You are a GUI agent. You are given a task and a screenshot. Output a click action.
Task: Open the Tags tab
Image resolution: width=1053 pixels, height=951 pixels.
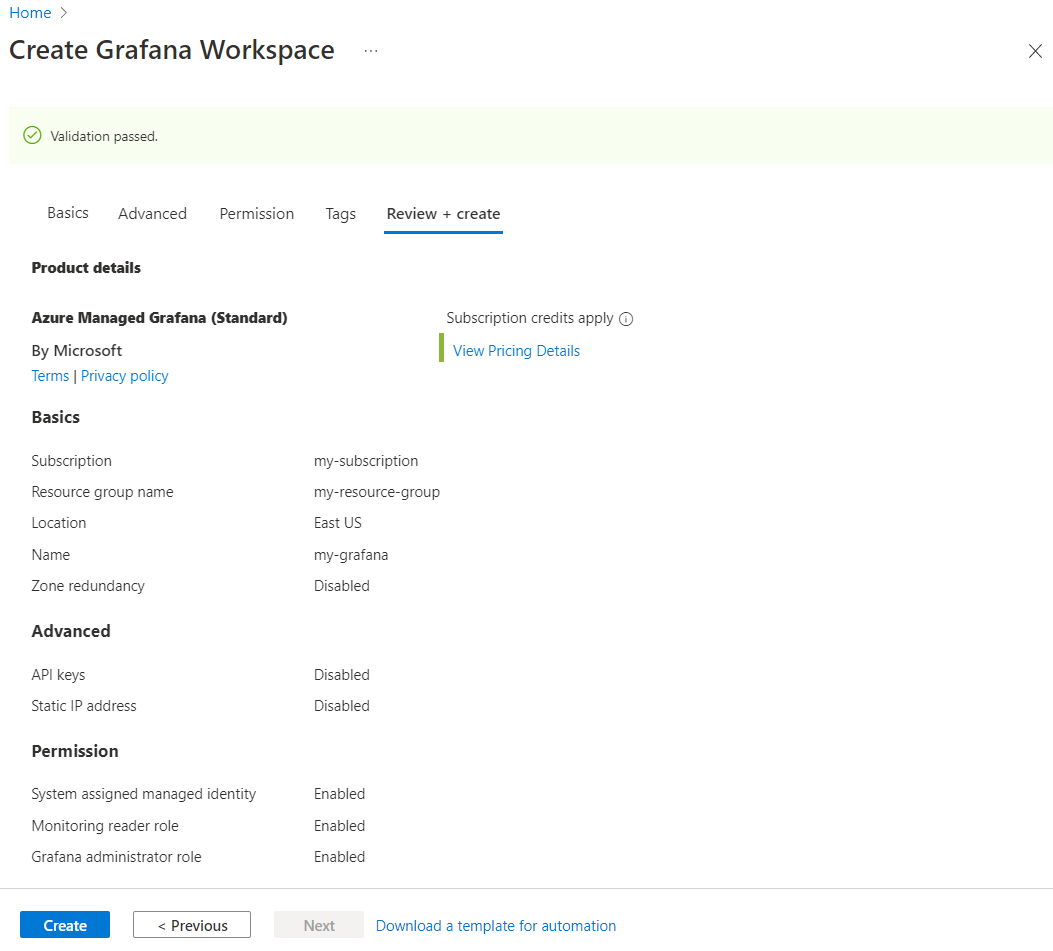tap(340, 214)
